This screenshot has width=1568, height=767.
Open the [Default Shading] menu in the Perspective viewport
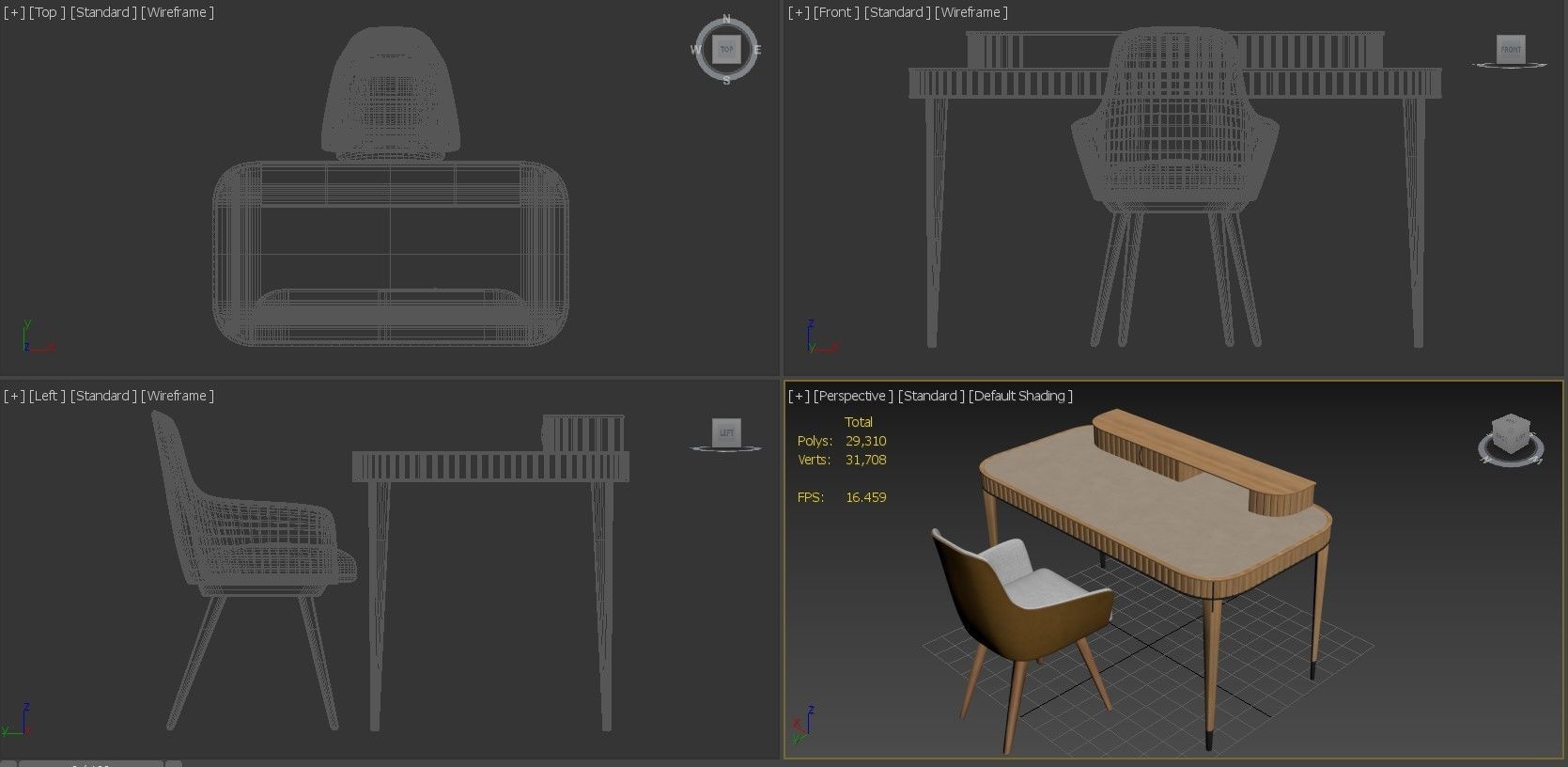(1020, 396)
